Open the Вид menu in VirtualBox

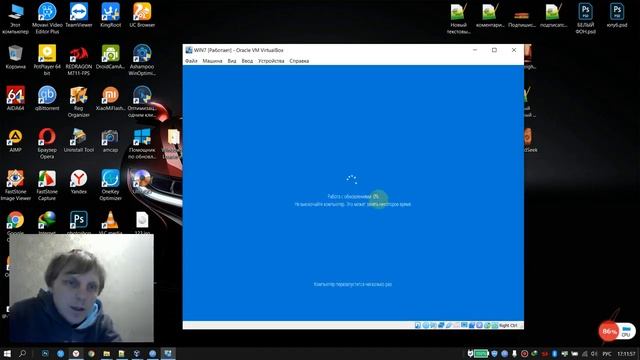(232, 61)
